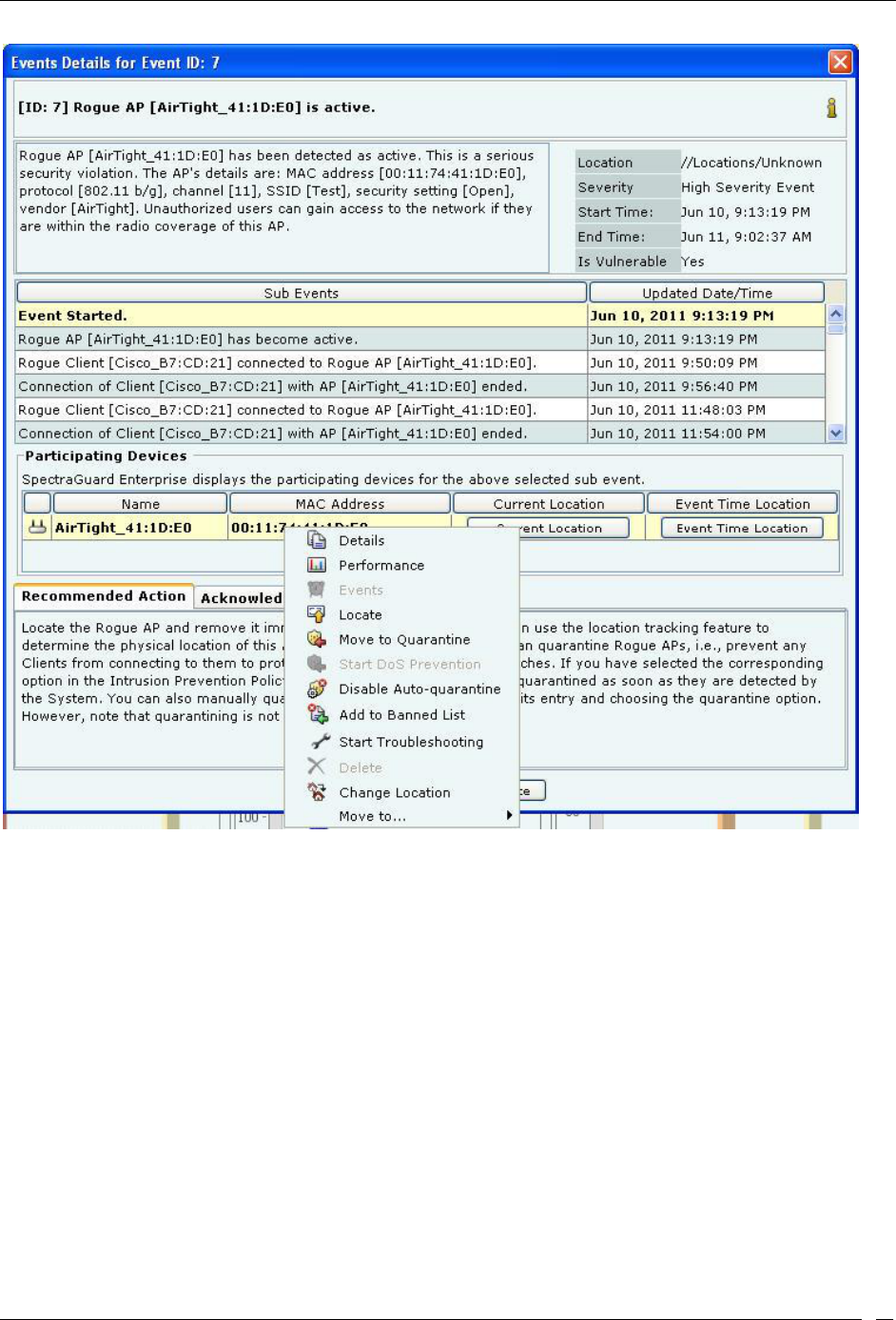Click the Start Troubleshooting wrench icon

click(x=321, y=742)
